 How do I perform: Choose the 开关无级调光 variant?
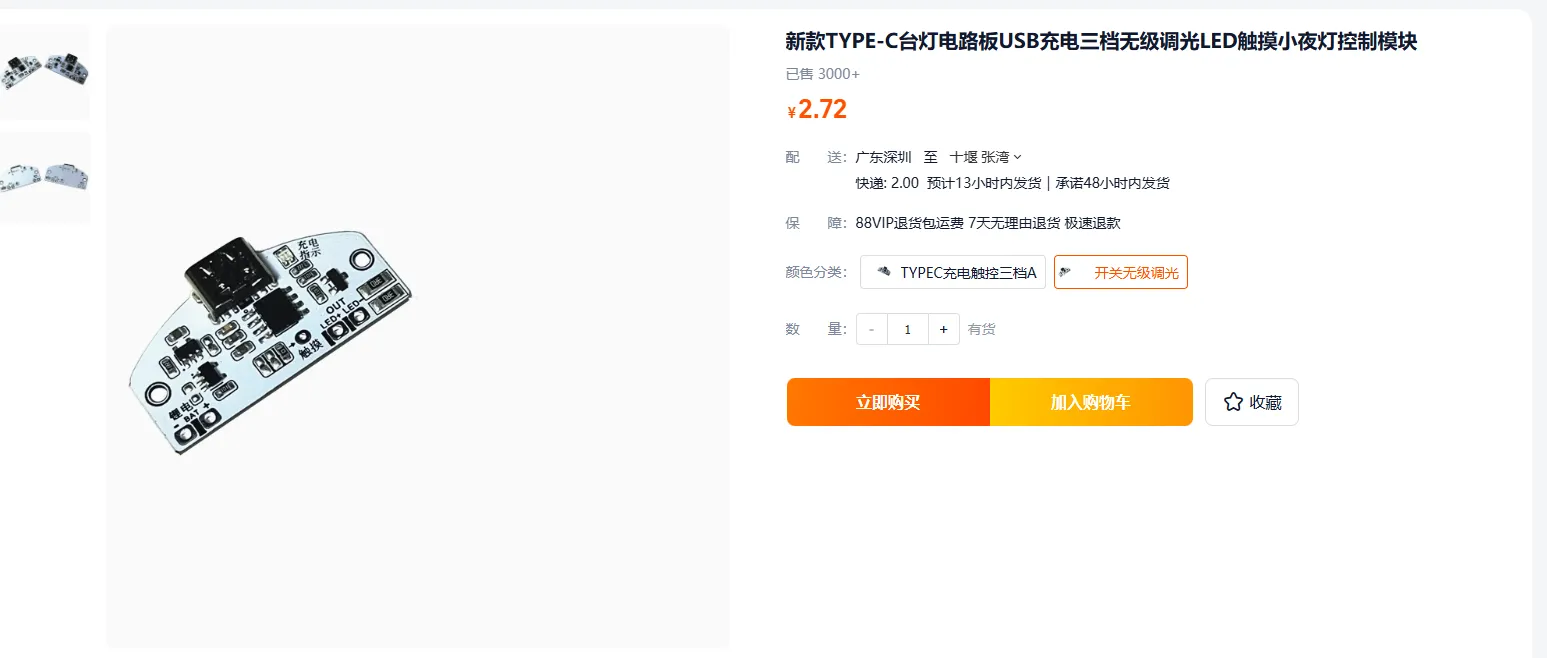click(x=1121, y=272)
